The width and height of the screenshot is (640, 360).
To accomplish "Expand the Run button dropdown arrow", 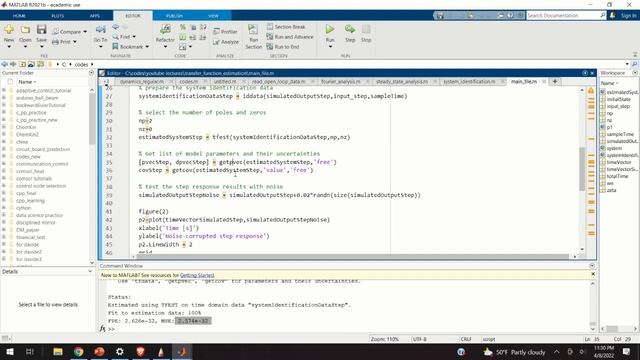I will (330, 47).
